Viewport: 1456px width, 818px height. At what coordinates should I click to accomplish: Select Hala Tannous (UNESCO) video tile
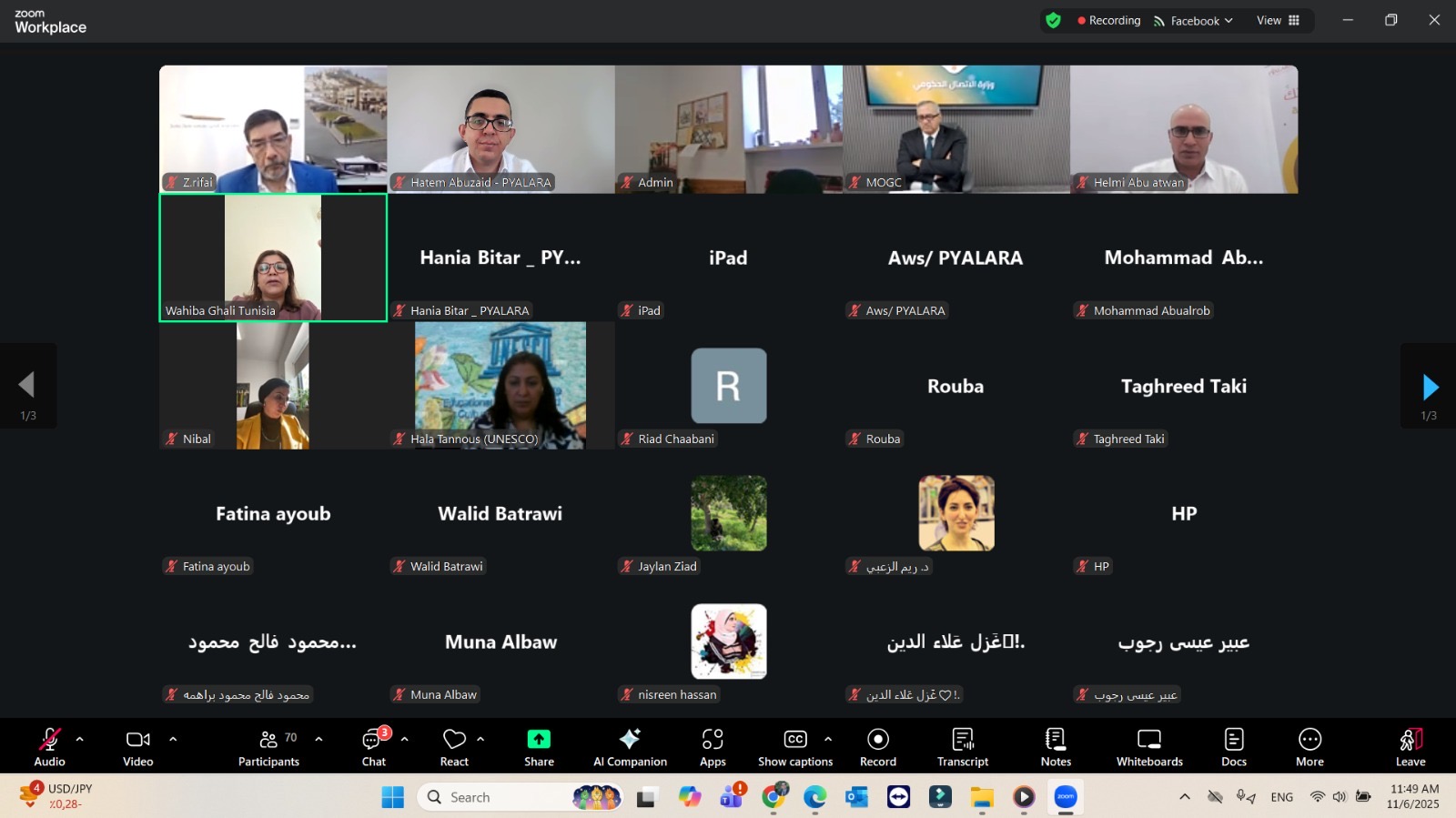pos(500,385)
